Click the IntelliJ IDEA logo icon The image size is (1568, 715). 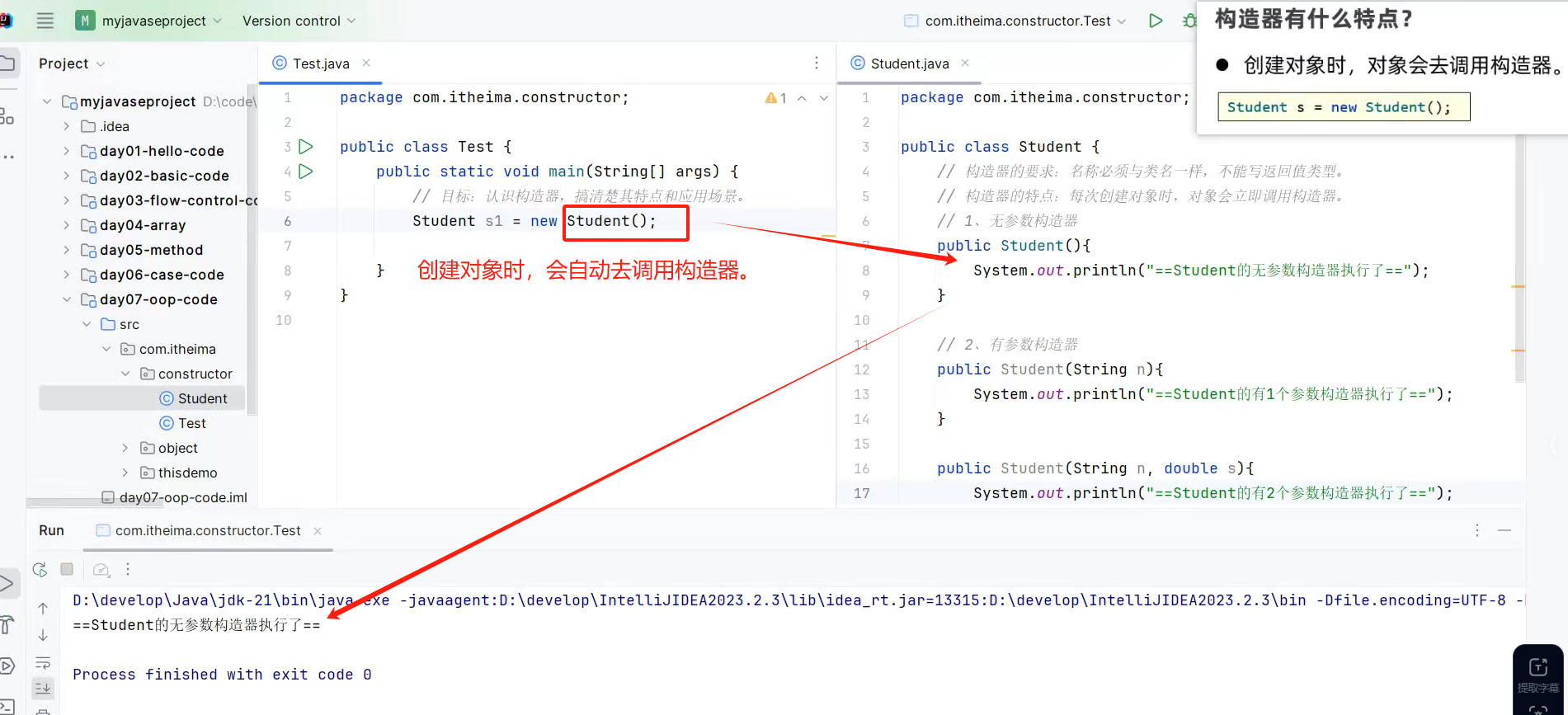(x=5, y=21)
